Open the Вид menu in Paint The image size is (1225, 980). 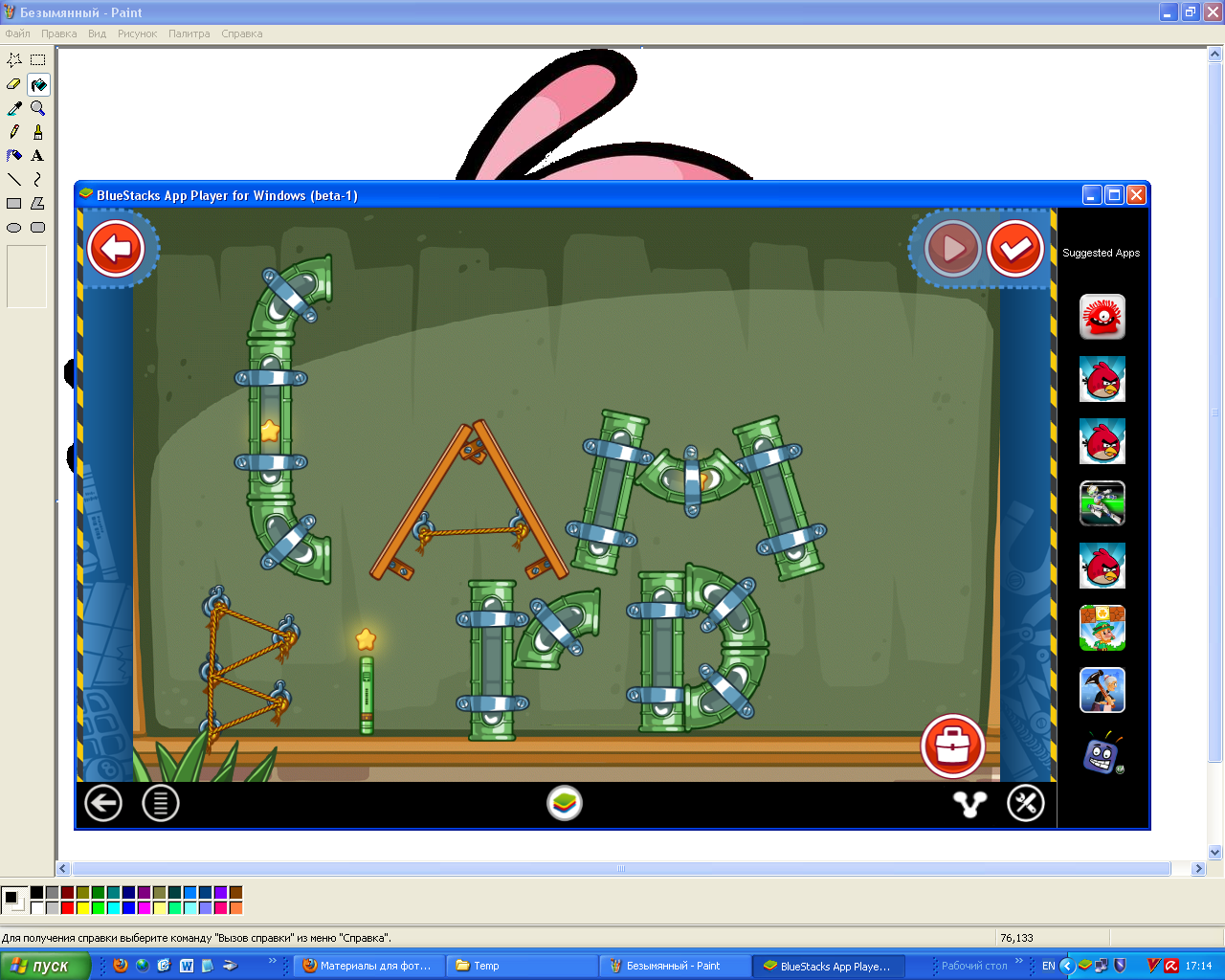click(x=98, y=33)
